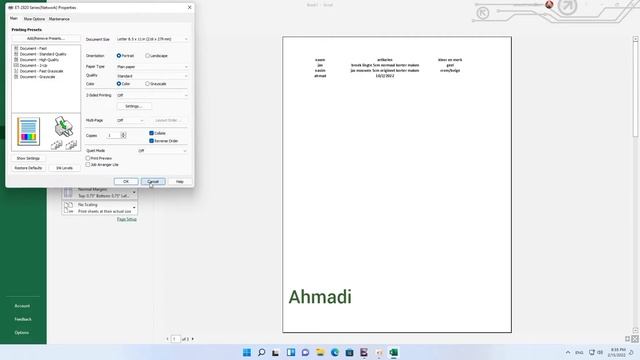Switch to the More Options tab
Viewport: 640px width, 360px height.
[x=34, y=19]
